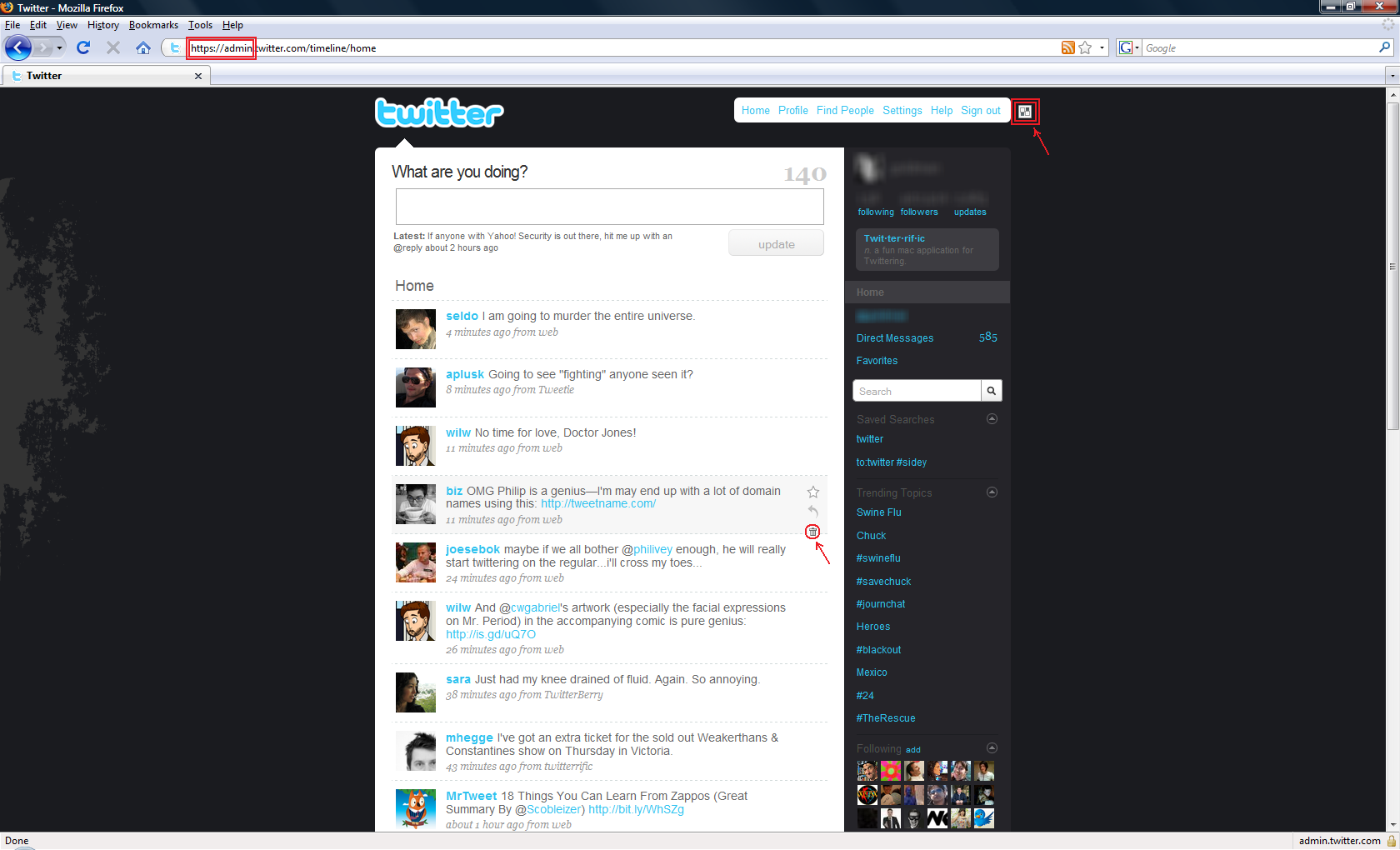
Task: Click the Firefox back arrow button
Action: click(x=18, y=48)
